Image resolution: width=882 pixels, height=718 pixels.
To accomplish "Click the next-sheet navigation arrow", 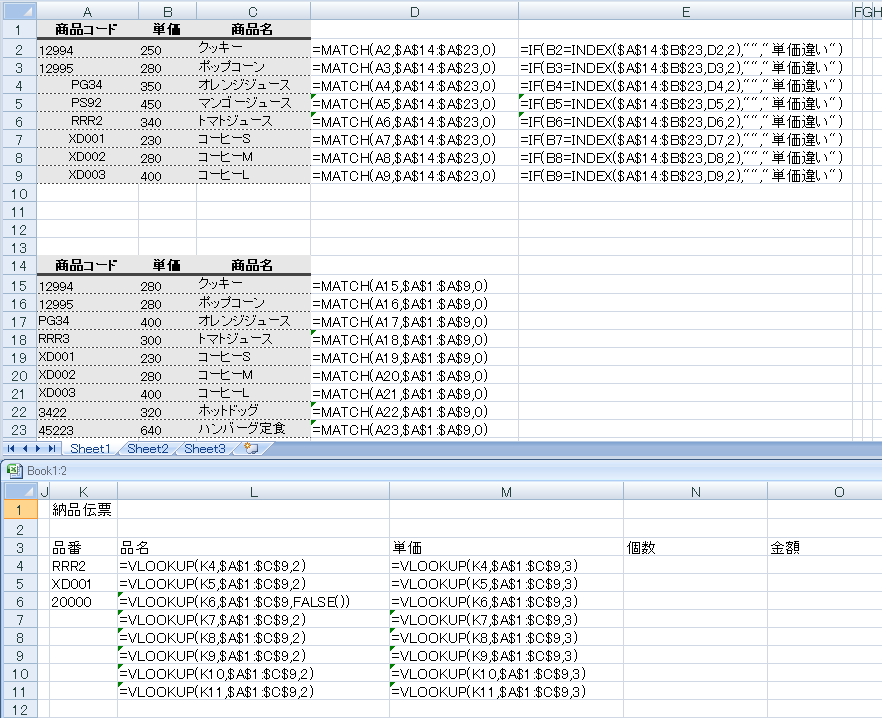I will pos(38,449).
